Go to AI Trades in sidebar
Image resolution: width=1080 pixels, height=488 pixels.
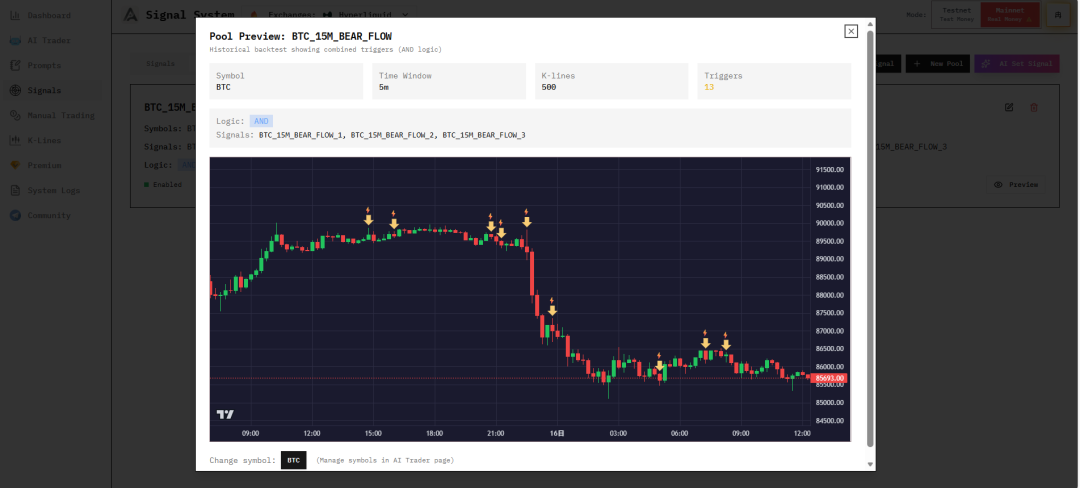point(48,40)
